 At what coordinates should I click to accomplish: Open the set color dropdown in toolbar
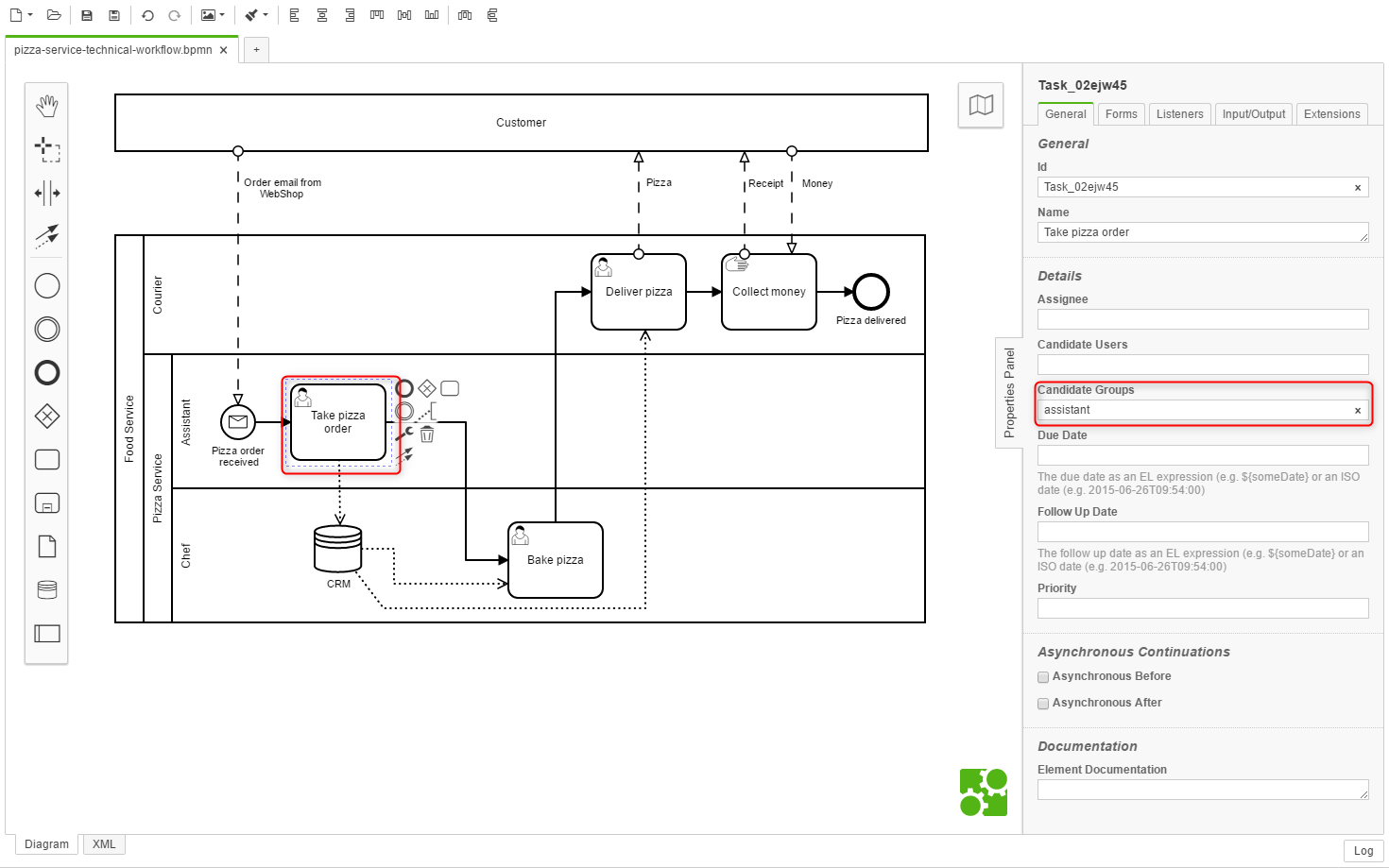[266, 15]
